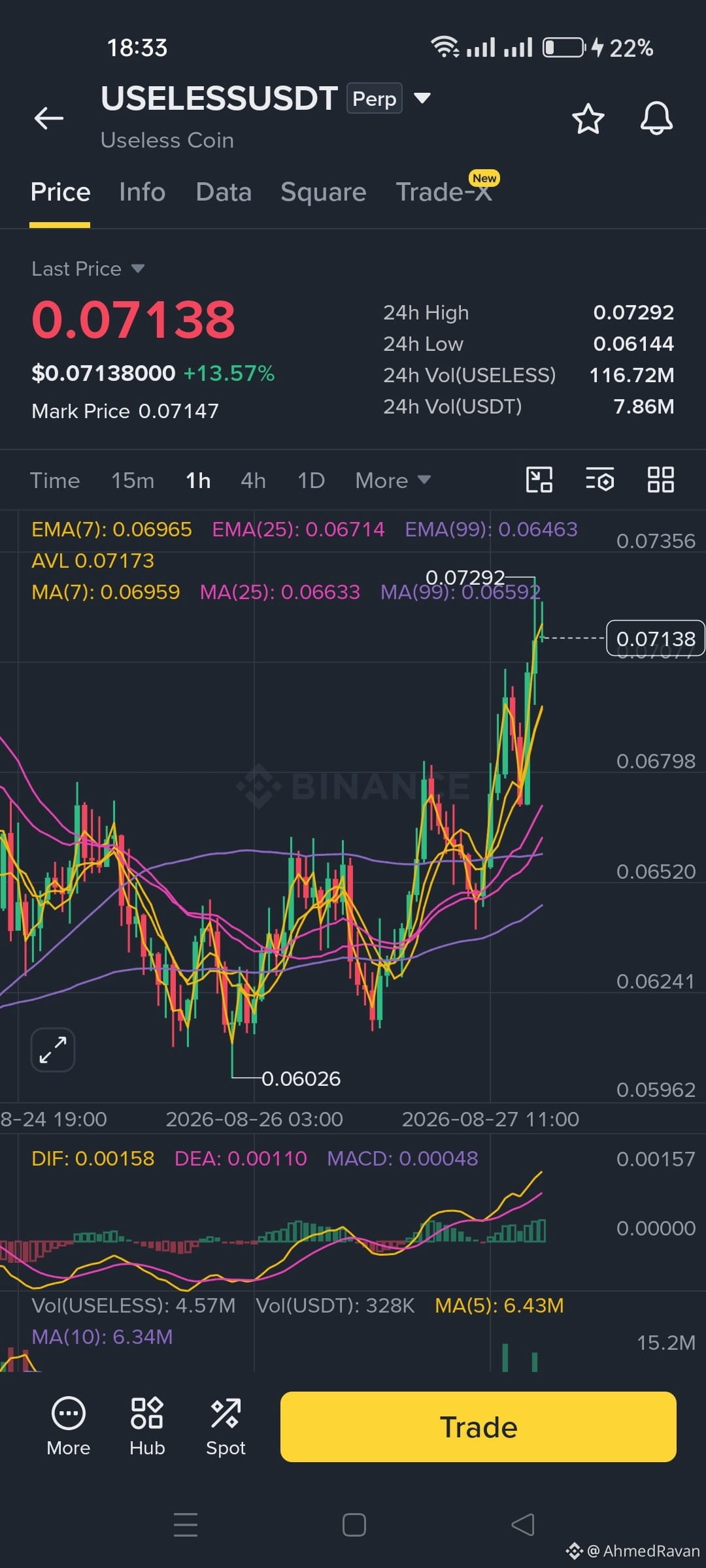Expand chart to fullscreen

pos(53,1050)
